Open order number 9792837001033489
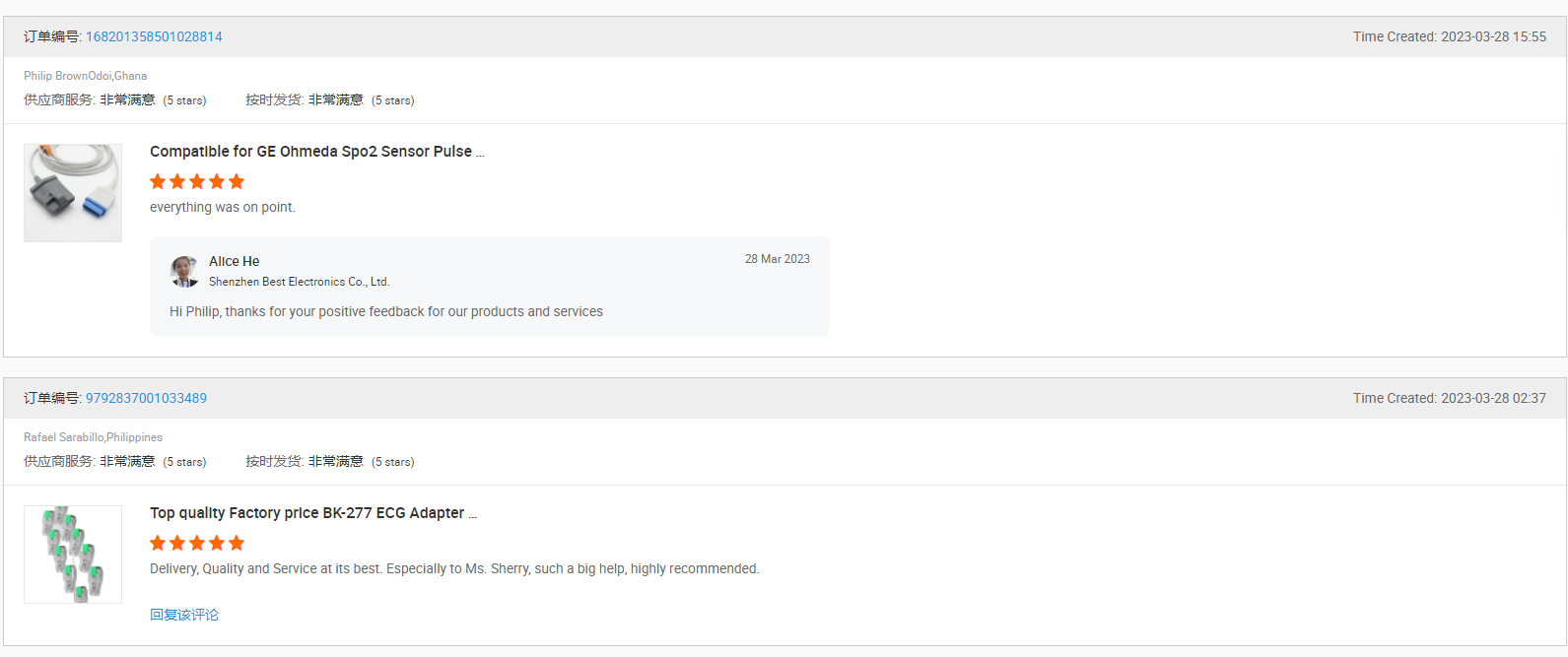This screenshot has height=657, width=1568. click(146, 398)
